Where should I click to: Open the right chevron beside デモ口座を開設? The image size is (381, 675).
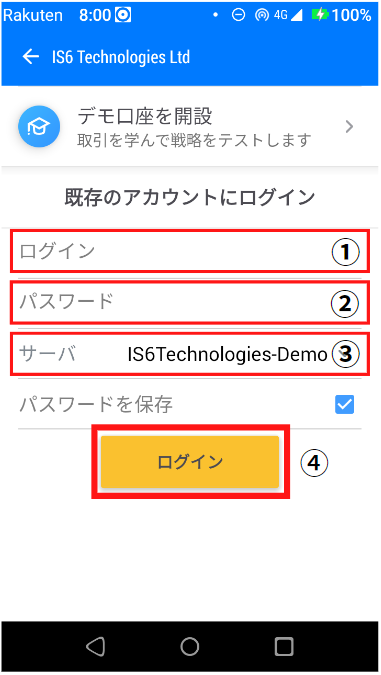[350, 127]
